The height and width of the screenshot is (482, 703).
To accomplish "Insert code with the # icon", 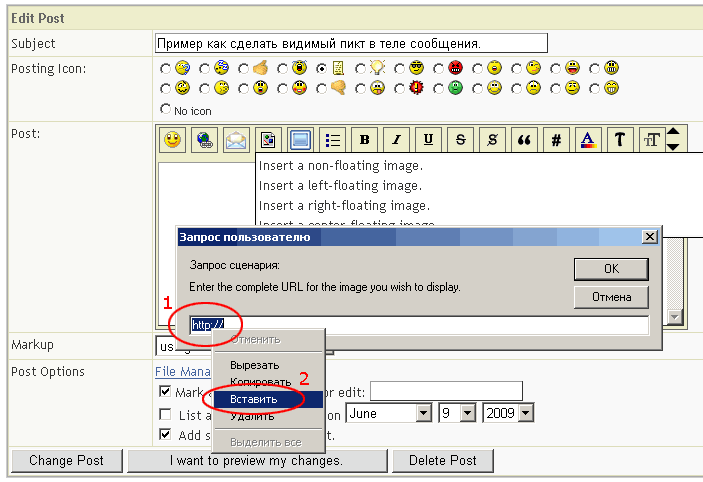I will 556,140.
